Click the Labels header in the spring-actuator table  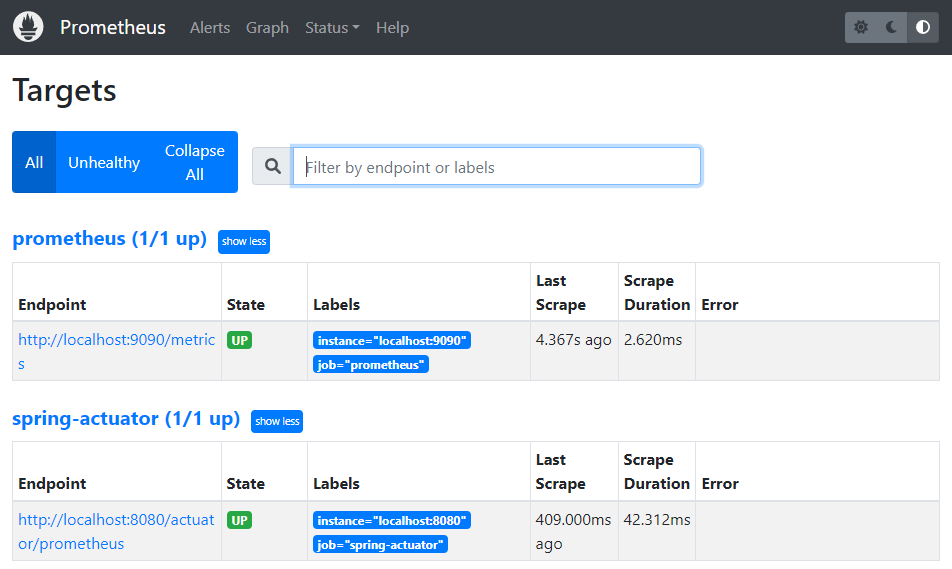click(x=336, y=484)
